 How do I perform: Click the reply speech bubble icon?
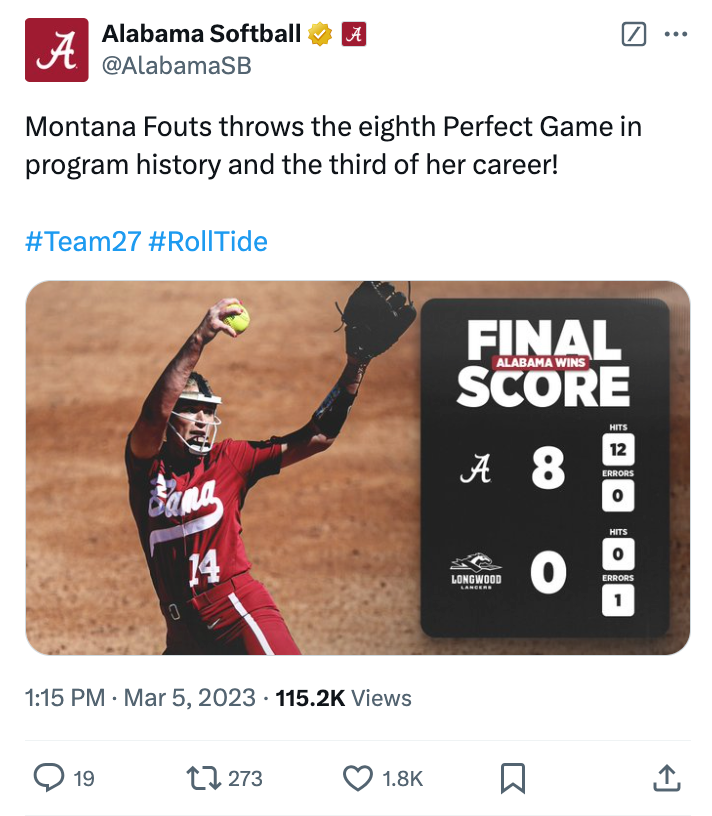click(x=49, y=777)
